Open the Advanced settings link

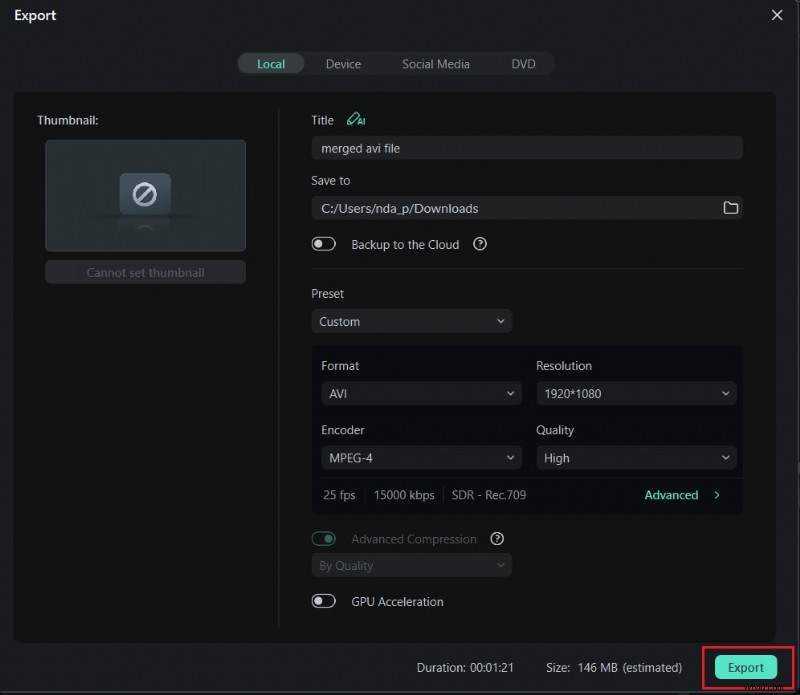click(672, 495)
